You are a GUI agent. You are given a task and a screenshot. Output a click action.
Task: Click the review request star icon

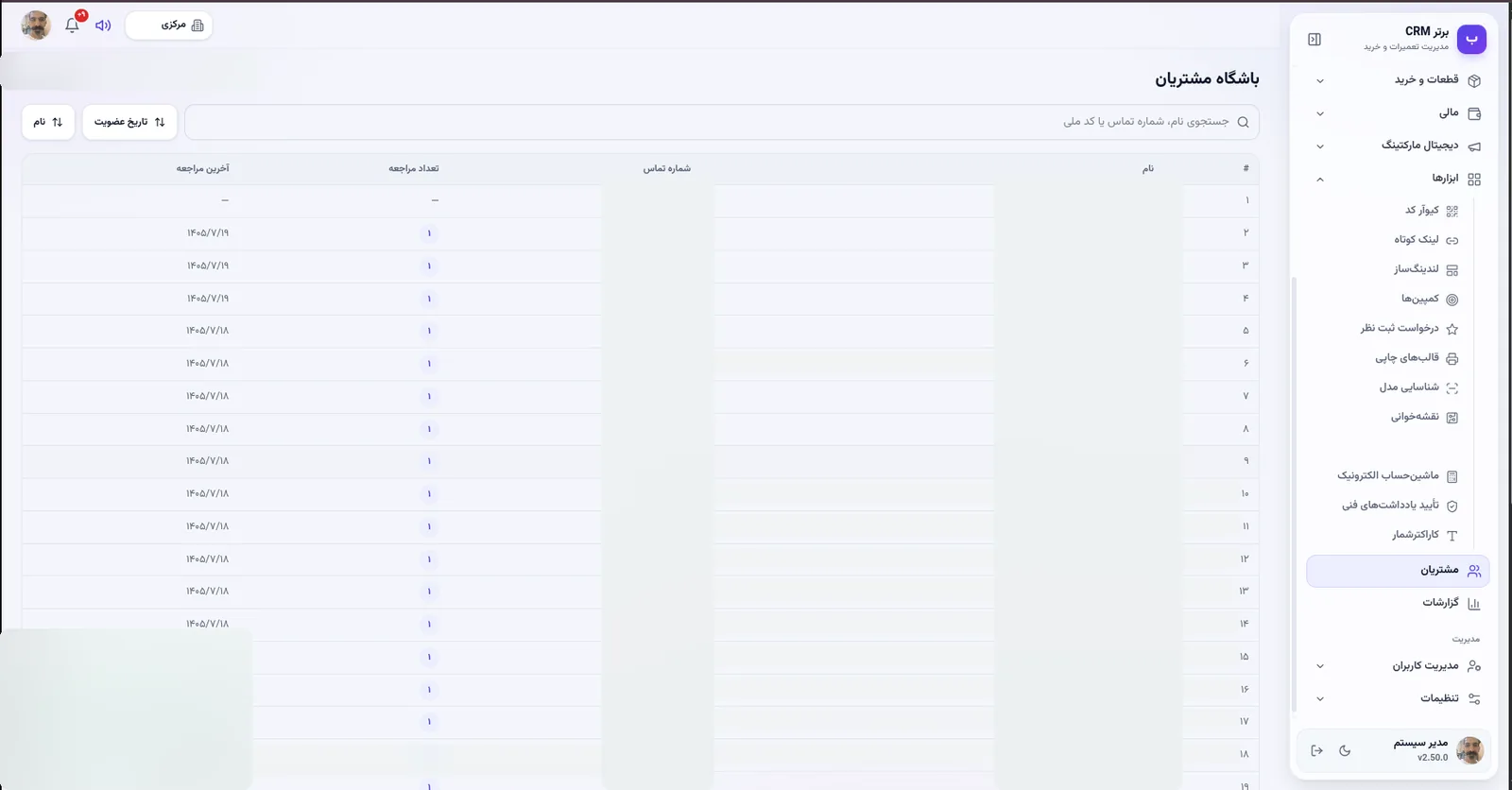(x=1452, y=329)
